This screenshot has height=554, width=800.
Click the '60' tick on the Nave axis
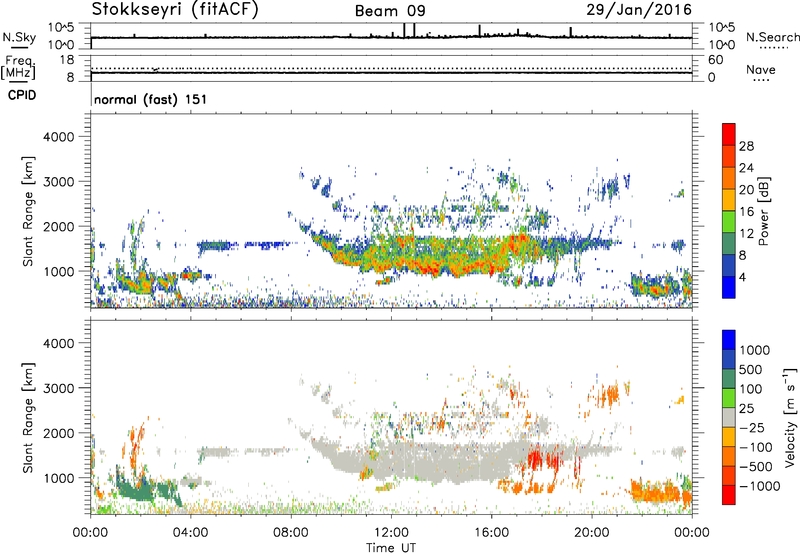pos(715,60)
